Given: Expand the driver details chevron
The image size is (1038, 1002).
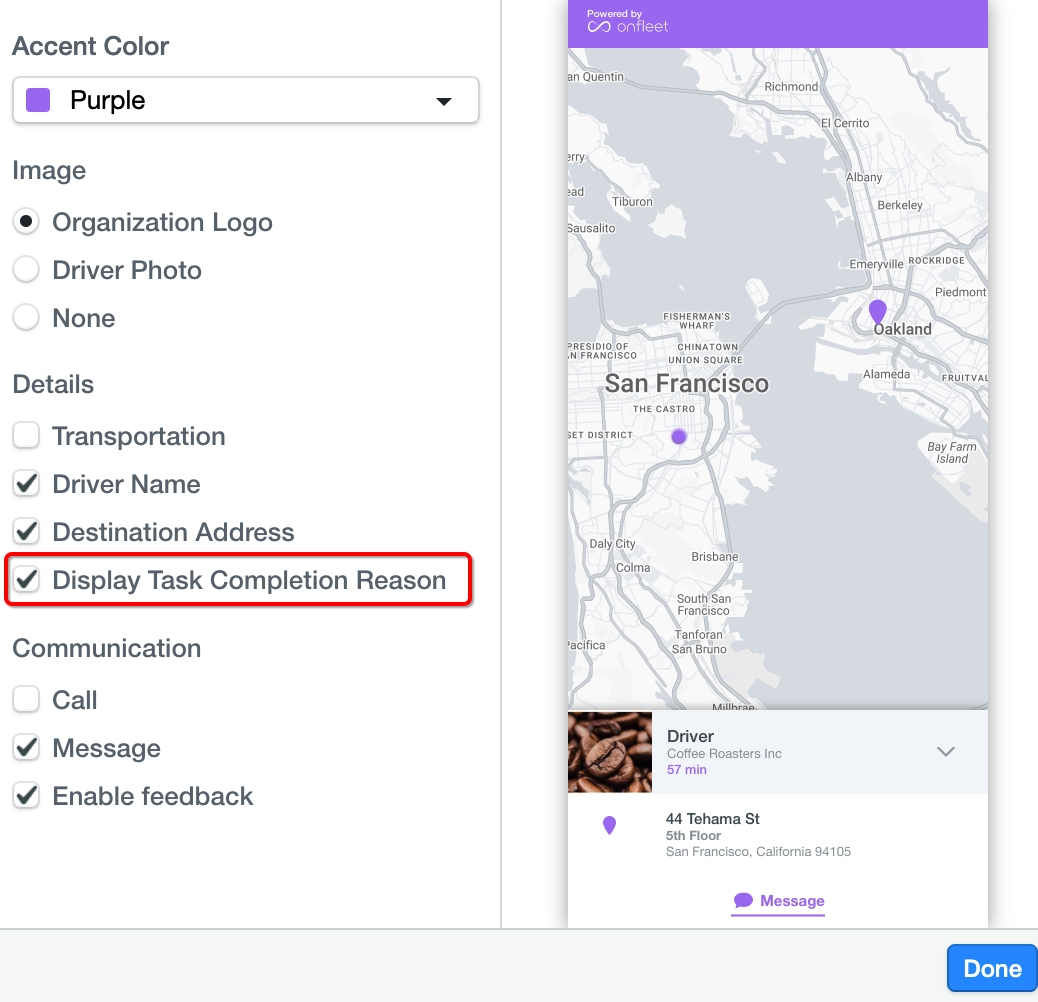Looking at the screenshot, I should click(x=946, y=752).
